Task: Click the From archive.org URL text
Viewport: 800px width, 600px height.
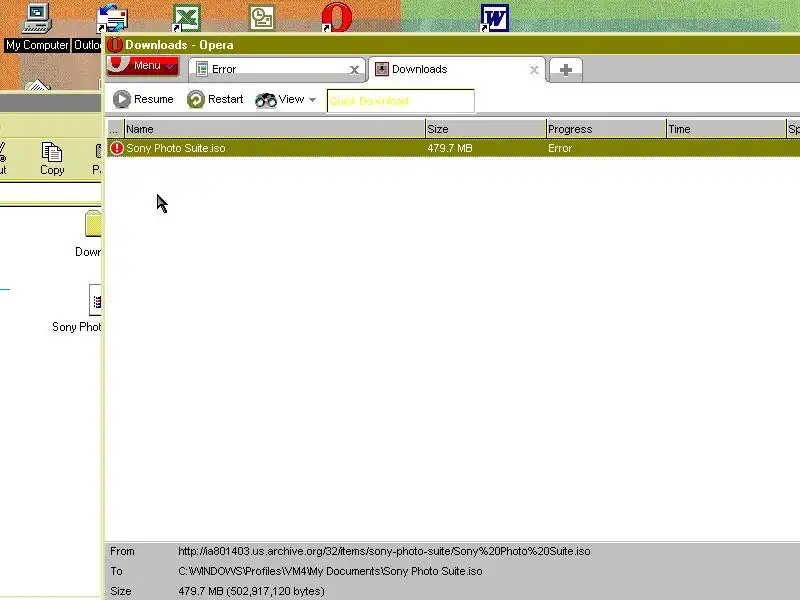Action: (384, 551)
